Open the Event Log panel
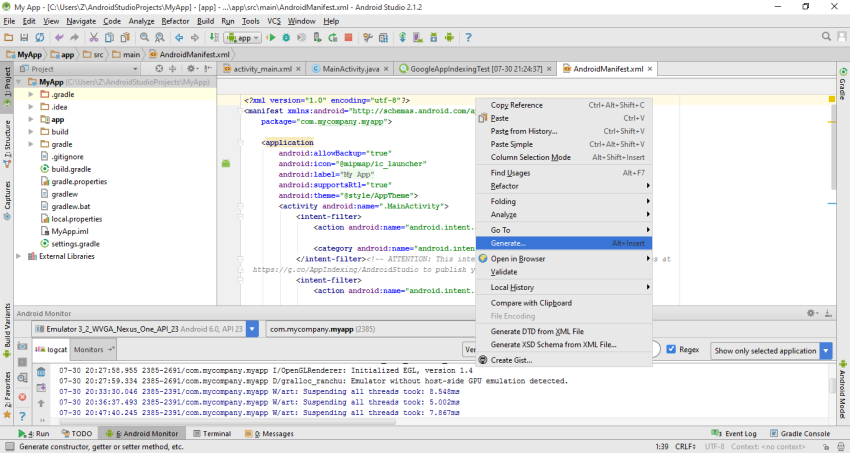This screenshot has width=850, height=453. click(734, 433)
